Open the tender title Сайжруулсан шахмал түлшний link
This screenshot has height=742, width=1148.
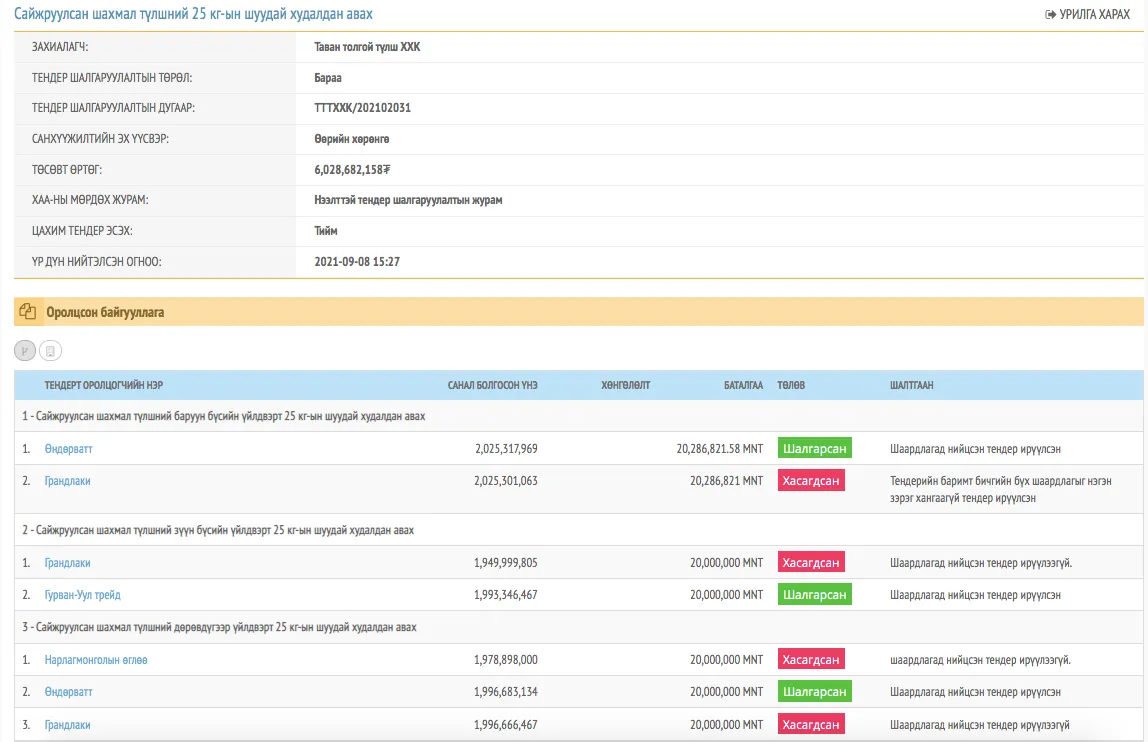pyautogui.click(x=193, y=14)
